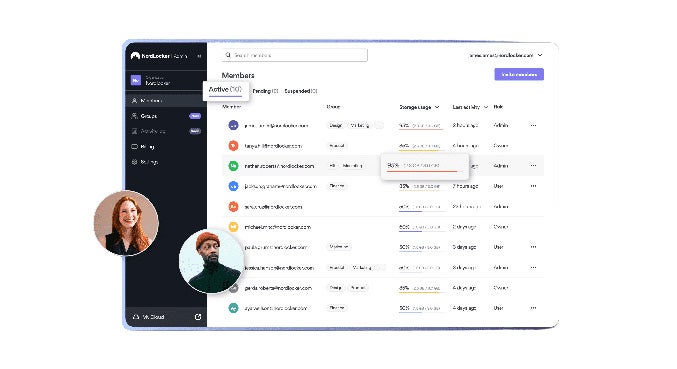This screenshot has height=369, width=677.
Task: Collapse the sidebar with the toggle icon
Action: 199,56
